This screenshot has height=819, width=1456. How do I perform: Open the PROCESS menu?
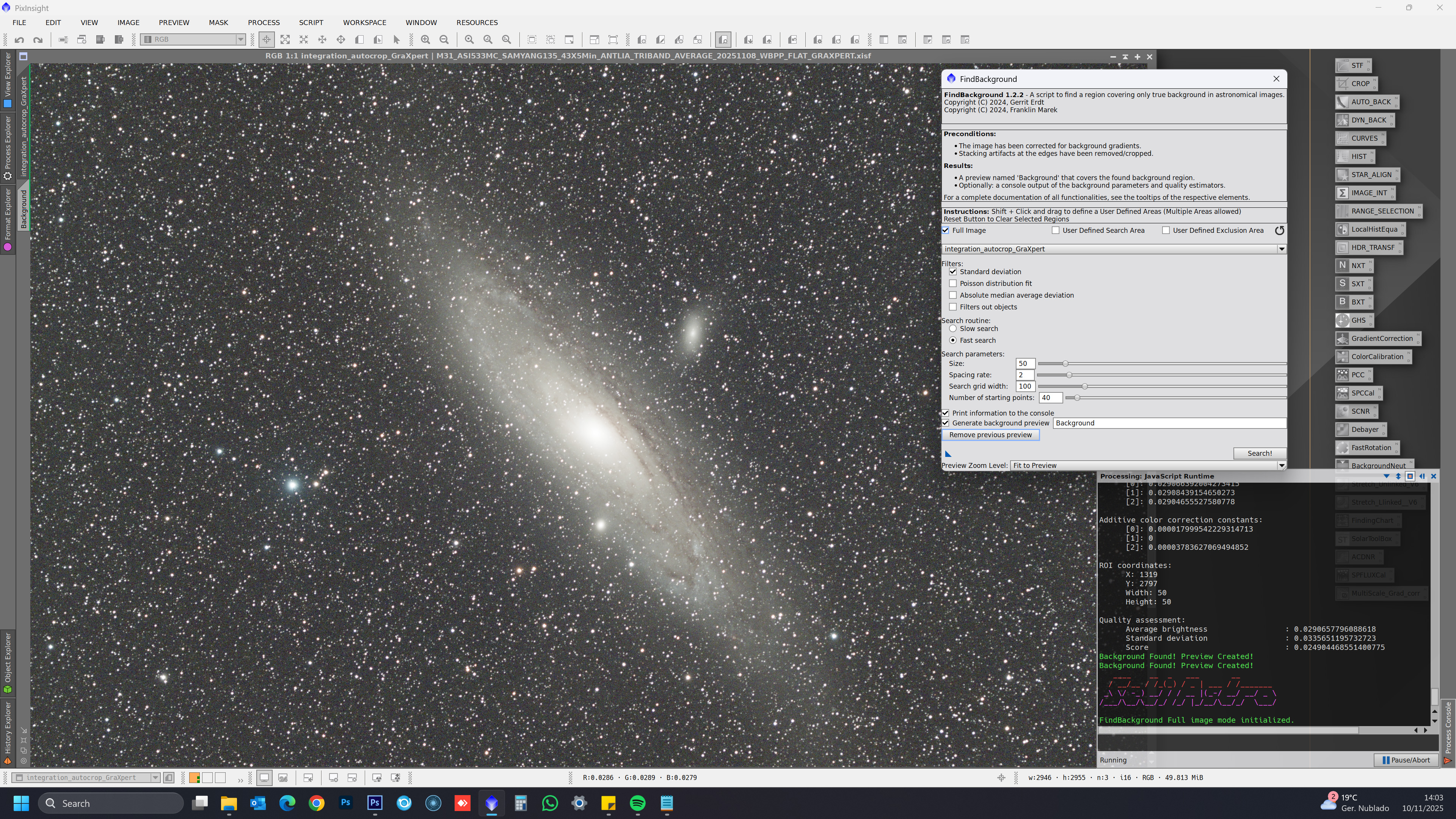coord(264,23)
